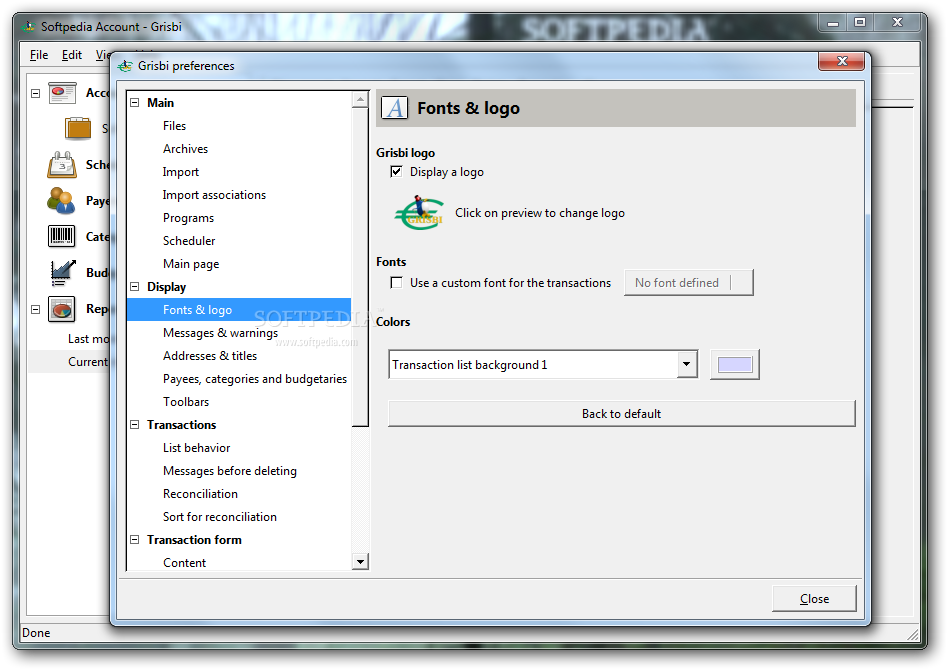Collapse the Display tree section

135,287
